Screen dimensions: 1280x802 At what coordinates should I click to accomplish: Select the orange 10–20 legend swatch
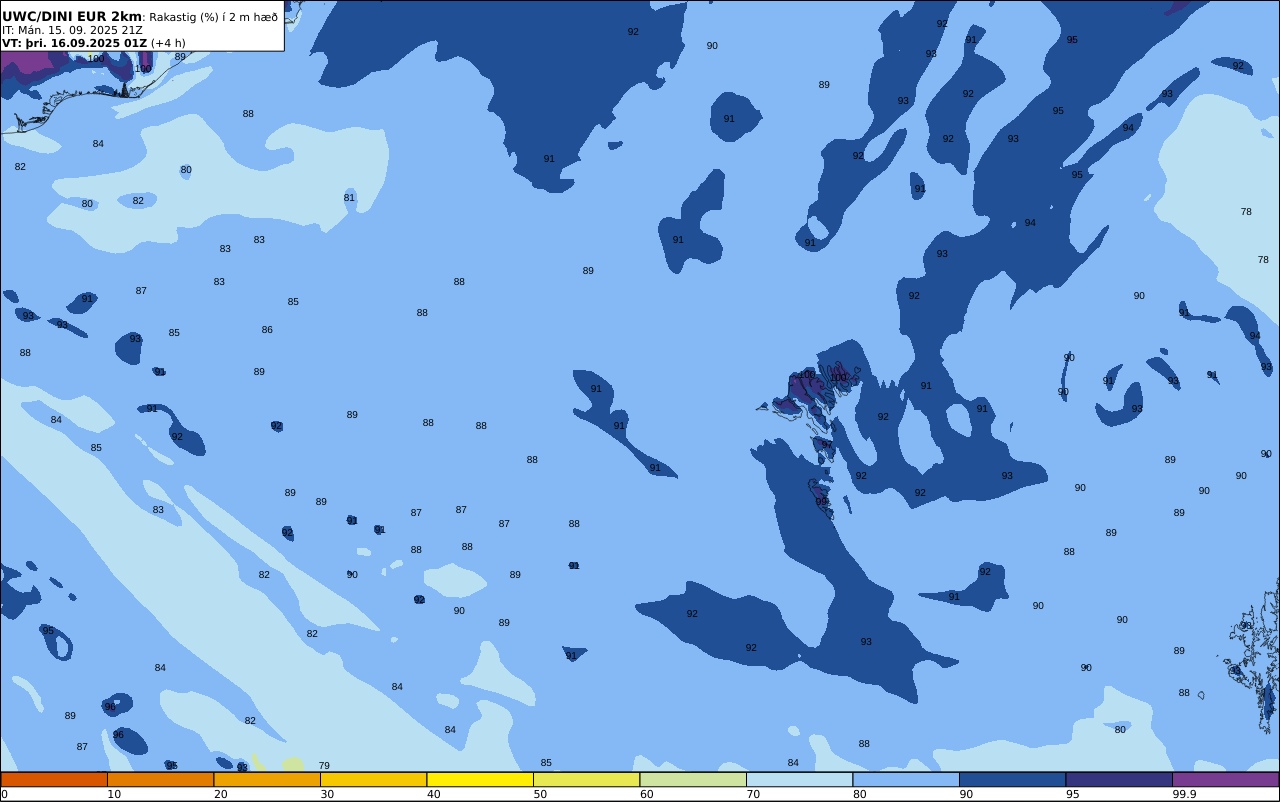pos(160,779)
